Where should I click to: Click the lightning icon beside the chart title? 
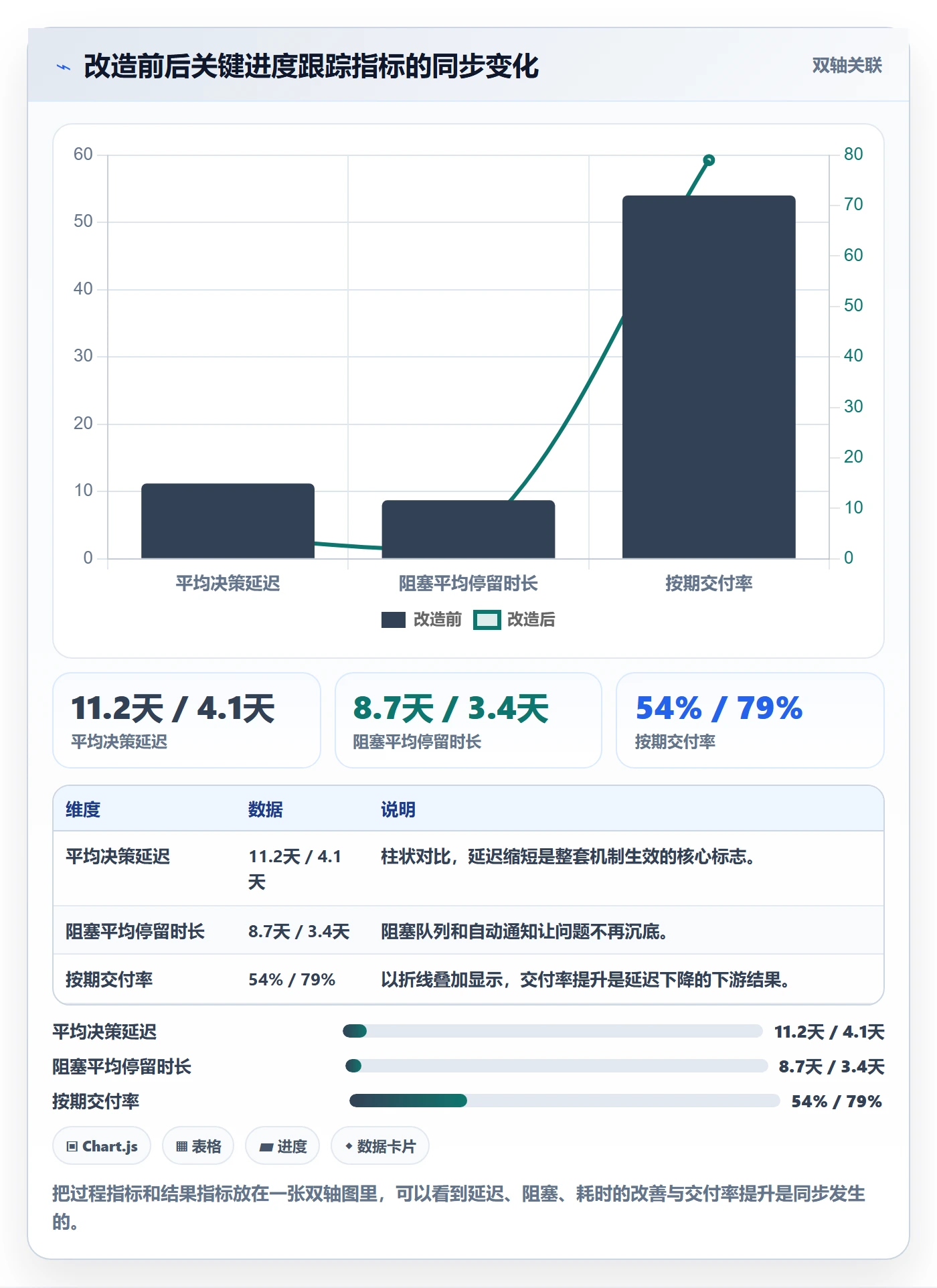point(64,67)
